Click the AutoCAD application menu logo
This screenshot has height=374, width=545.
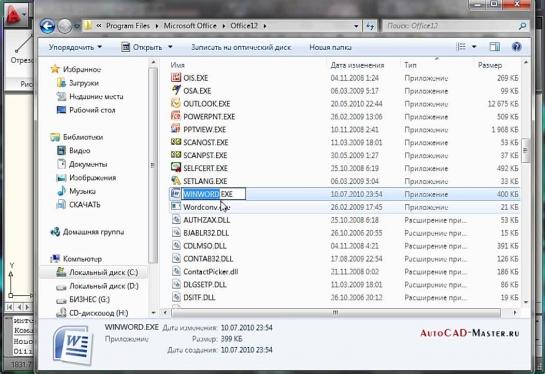coord(14,15)
